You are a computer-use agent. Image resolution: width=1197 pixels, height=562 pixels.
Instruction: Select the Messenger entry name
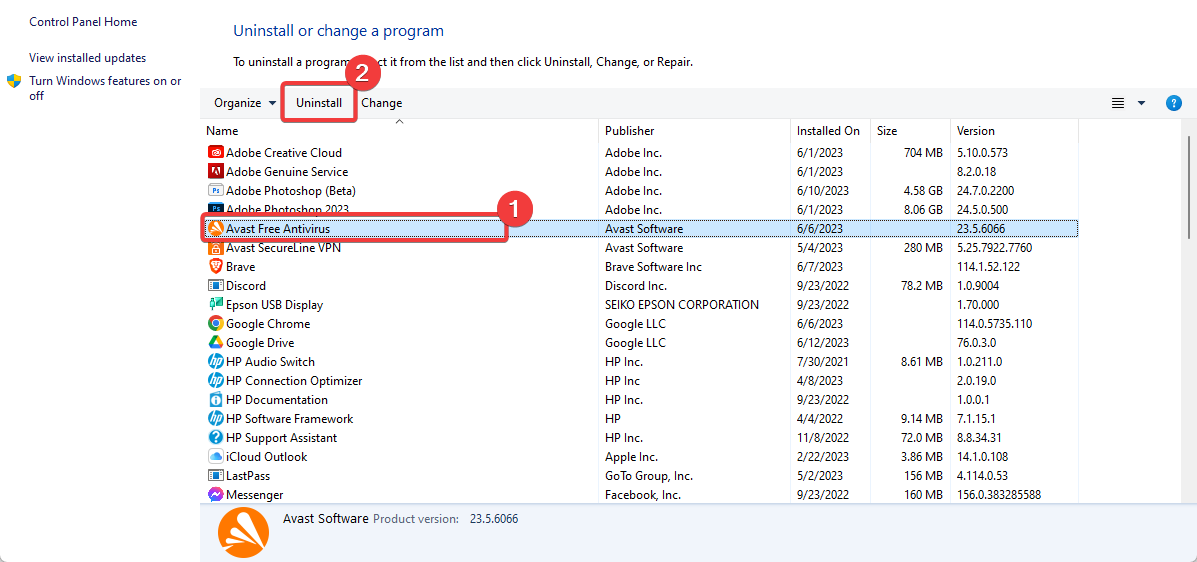tap(255, 495)
